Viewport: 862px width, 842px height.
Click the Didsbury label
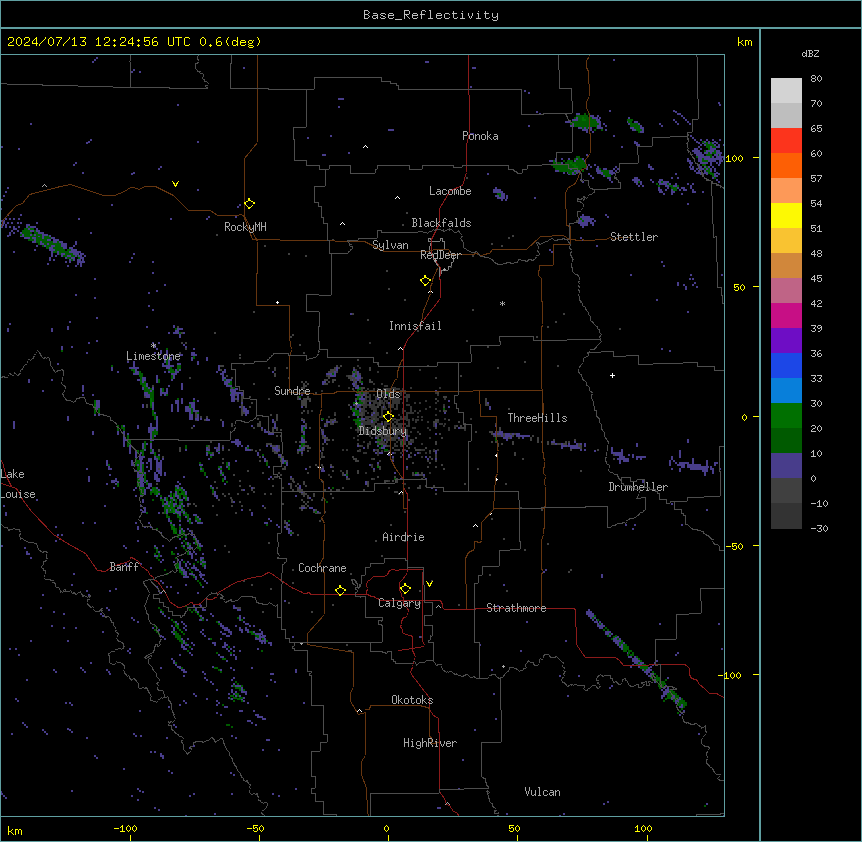(x=383, y=431)
